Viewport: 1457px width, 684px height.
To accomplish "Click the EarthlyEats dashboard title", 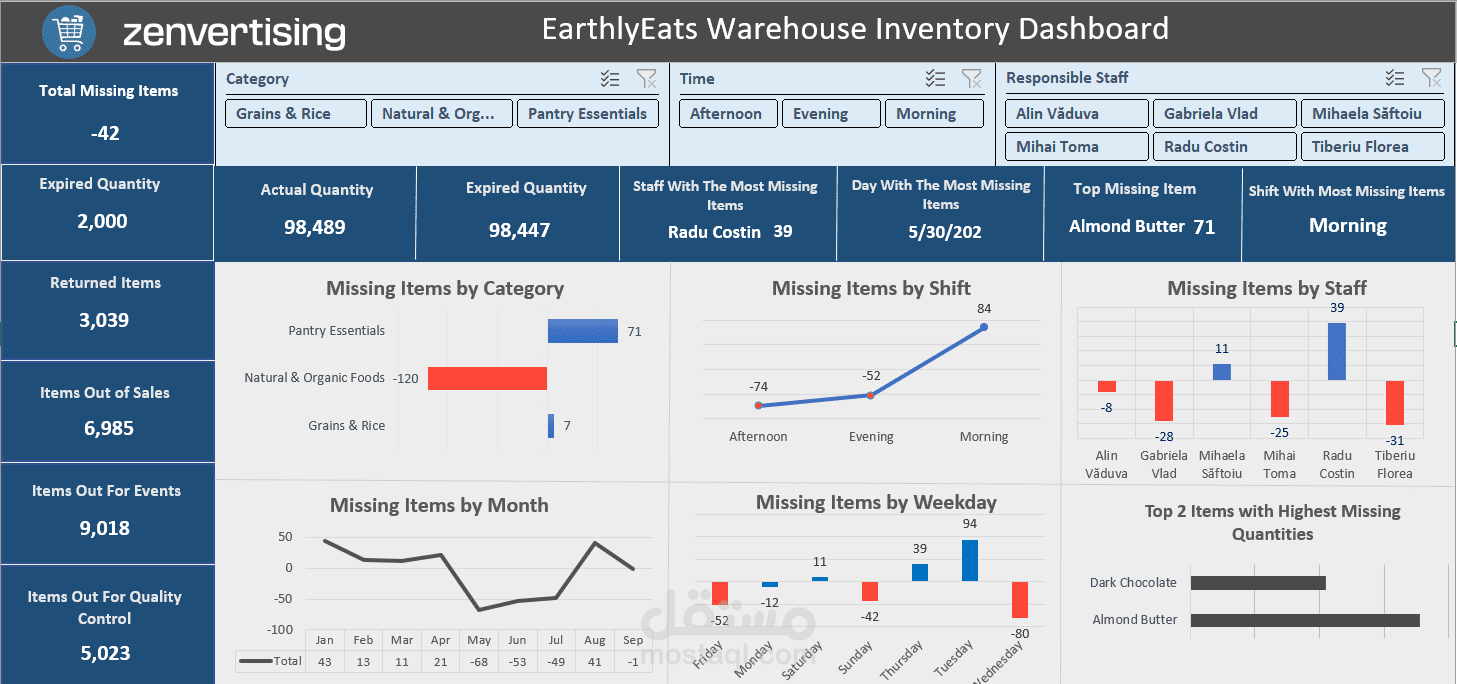I will point(855,29).
